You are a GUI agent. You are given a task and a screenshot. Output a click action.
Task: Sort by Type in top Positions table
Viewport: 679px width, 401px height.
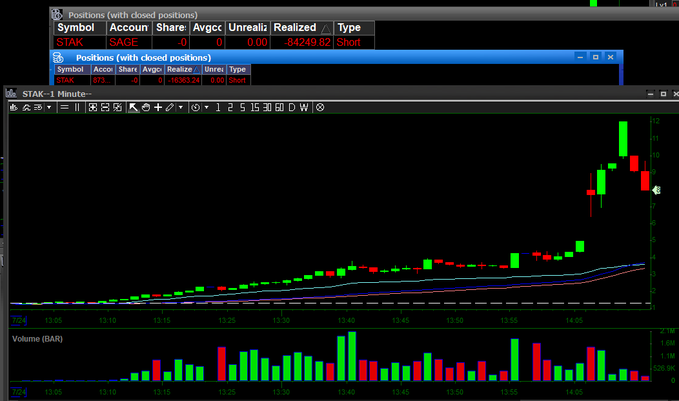[354, 28]
